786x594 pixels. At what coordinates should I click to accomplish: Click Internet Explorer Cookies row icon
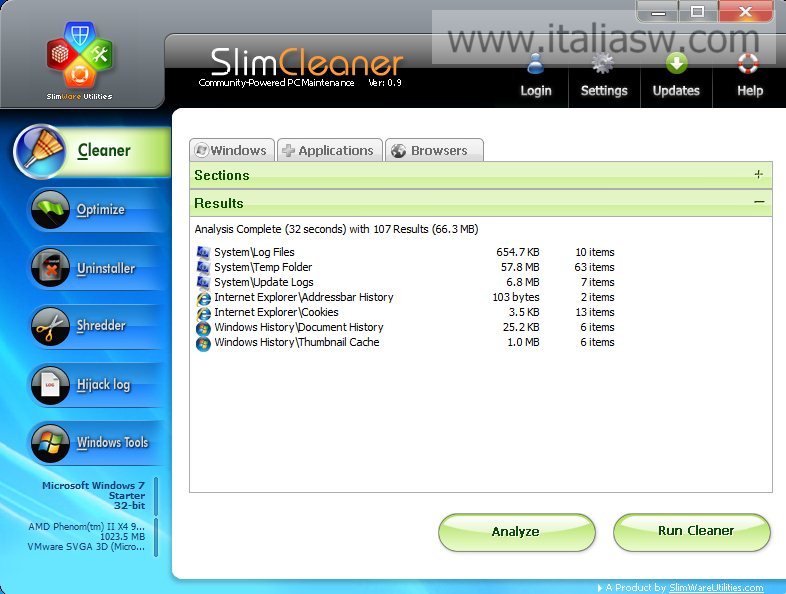(203, 313)
